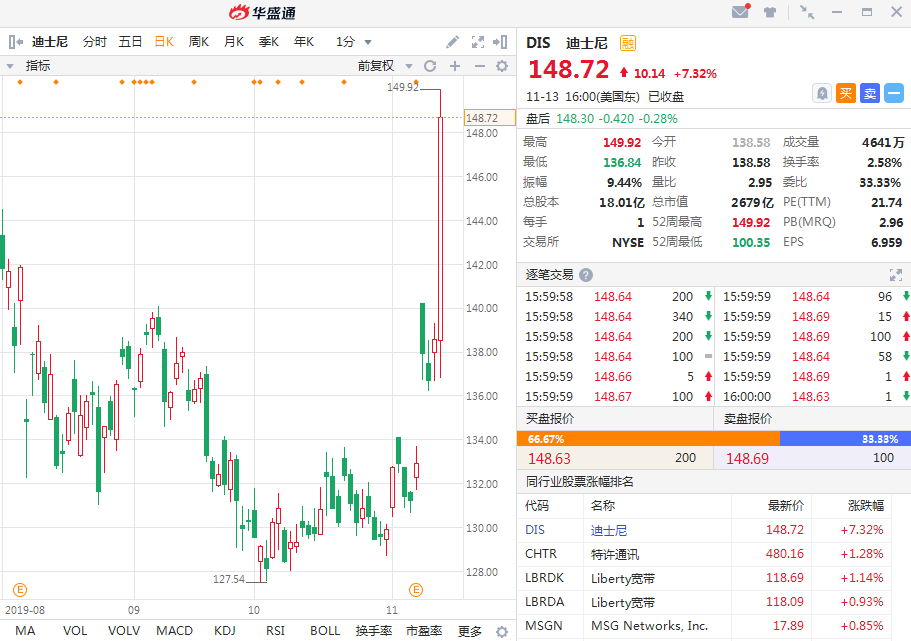911x641 pixels.
Task: Toggle the 市盈率 indicator
Action: (424, 631)
